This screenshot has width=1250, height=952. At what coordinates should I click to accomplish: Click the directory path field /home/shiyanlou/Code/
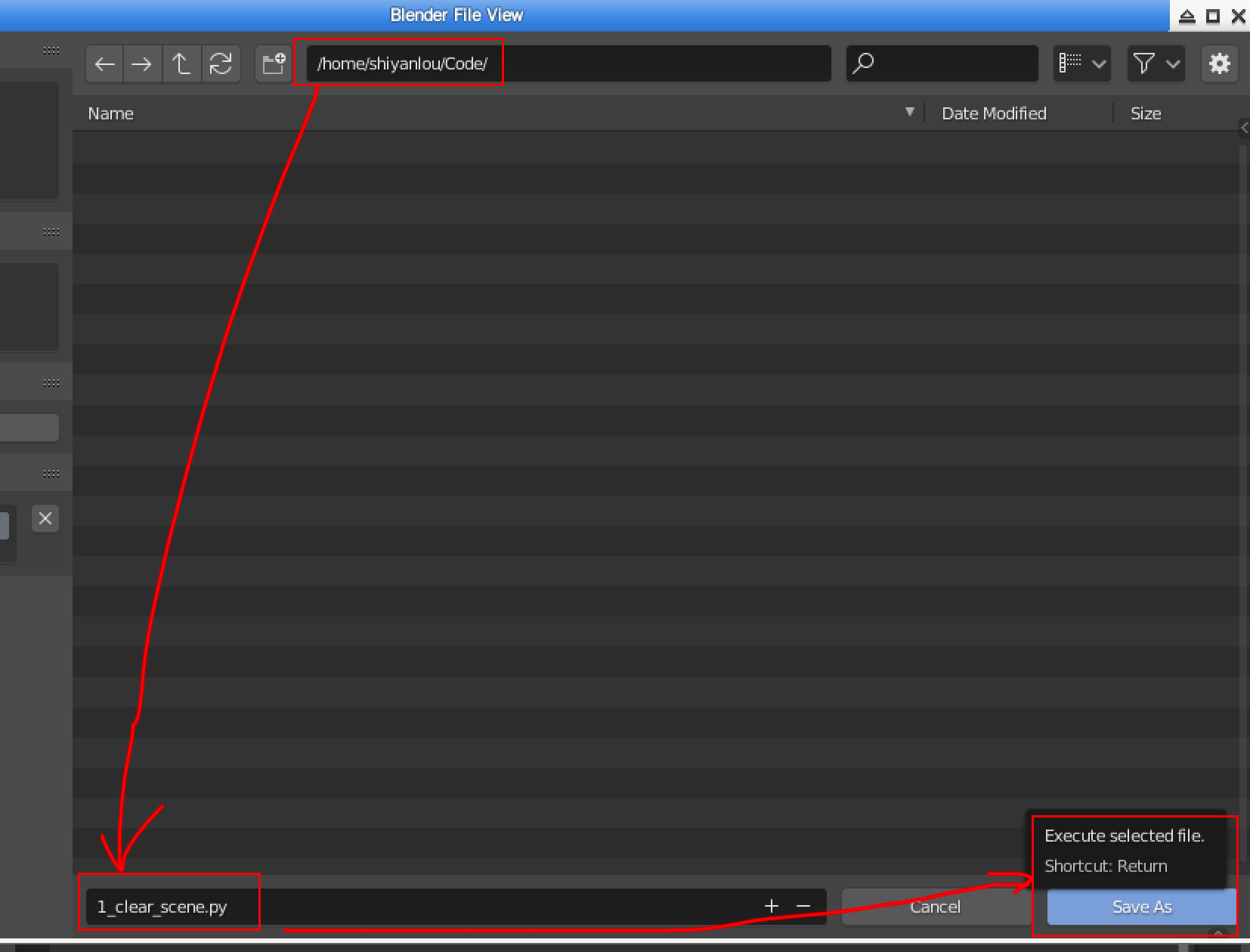coord(568,63)
